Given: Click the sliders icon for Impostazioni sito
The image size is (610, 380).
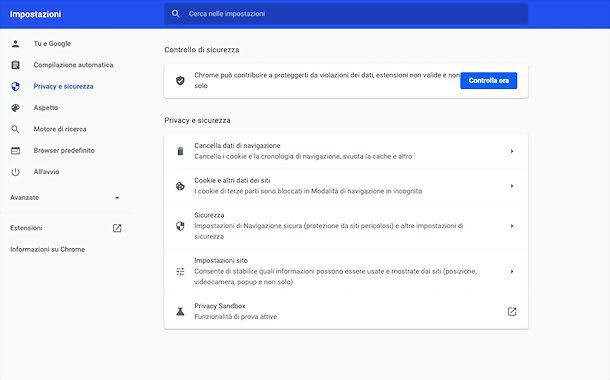Looking at the screenshot, I should tap(180, 271).
